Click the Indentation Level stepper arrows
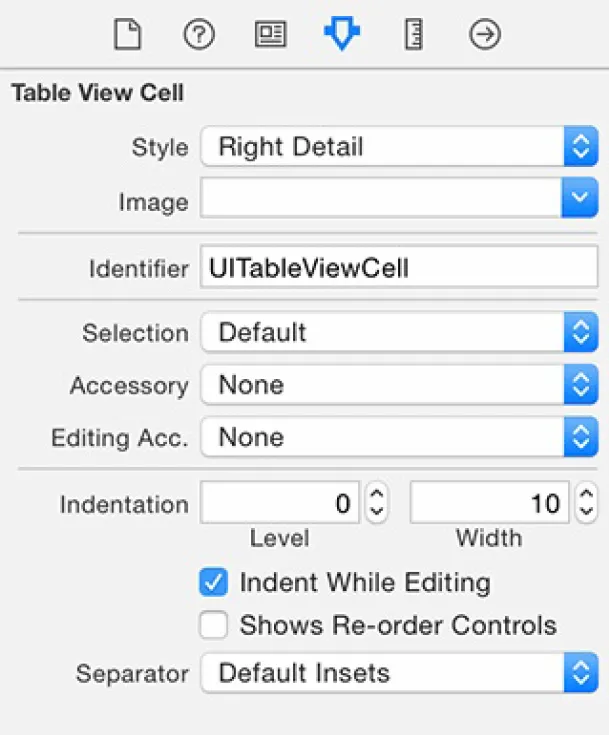This screenshot has height=735, width=609. [376, 503]
